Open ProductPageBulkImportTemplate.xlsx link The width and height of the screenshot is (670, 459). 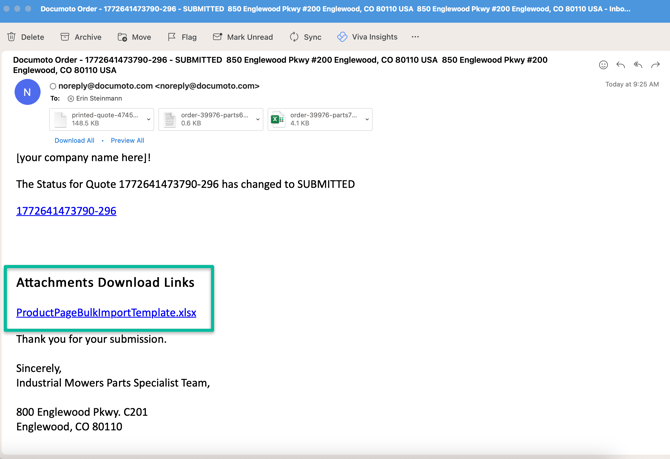pyautogui.click(x=106, y=313)
